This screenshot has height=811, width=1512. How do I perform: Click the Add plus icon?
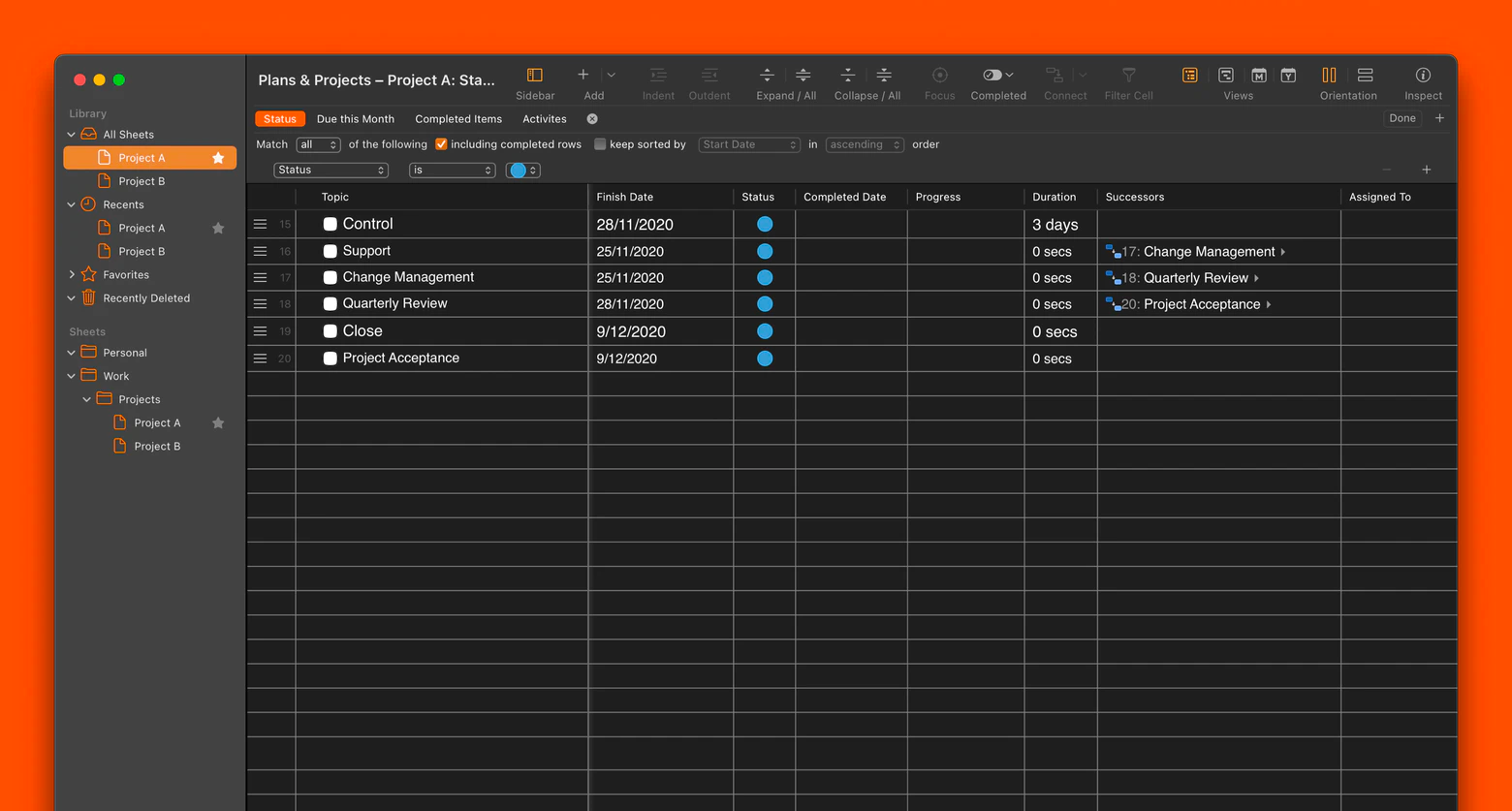pyautogui.click(x=583, y=76)
